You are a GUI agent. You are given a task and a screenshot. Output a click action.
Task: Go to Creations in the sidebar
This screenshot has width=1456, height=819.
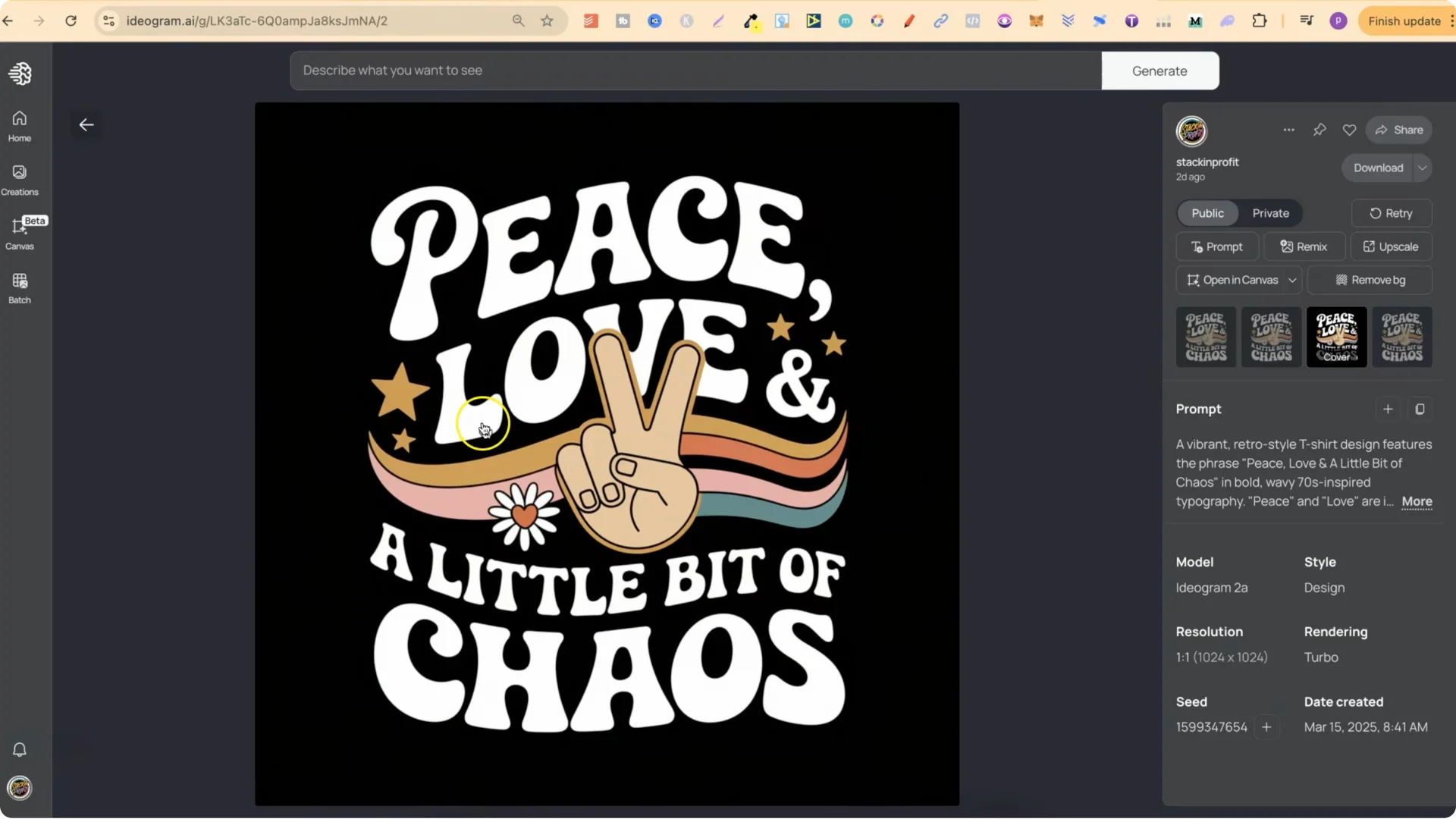[x=19, y=179]
